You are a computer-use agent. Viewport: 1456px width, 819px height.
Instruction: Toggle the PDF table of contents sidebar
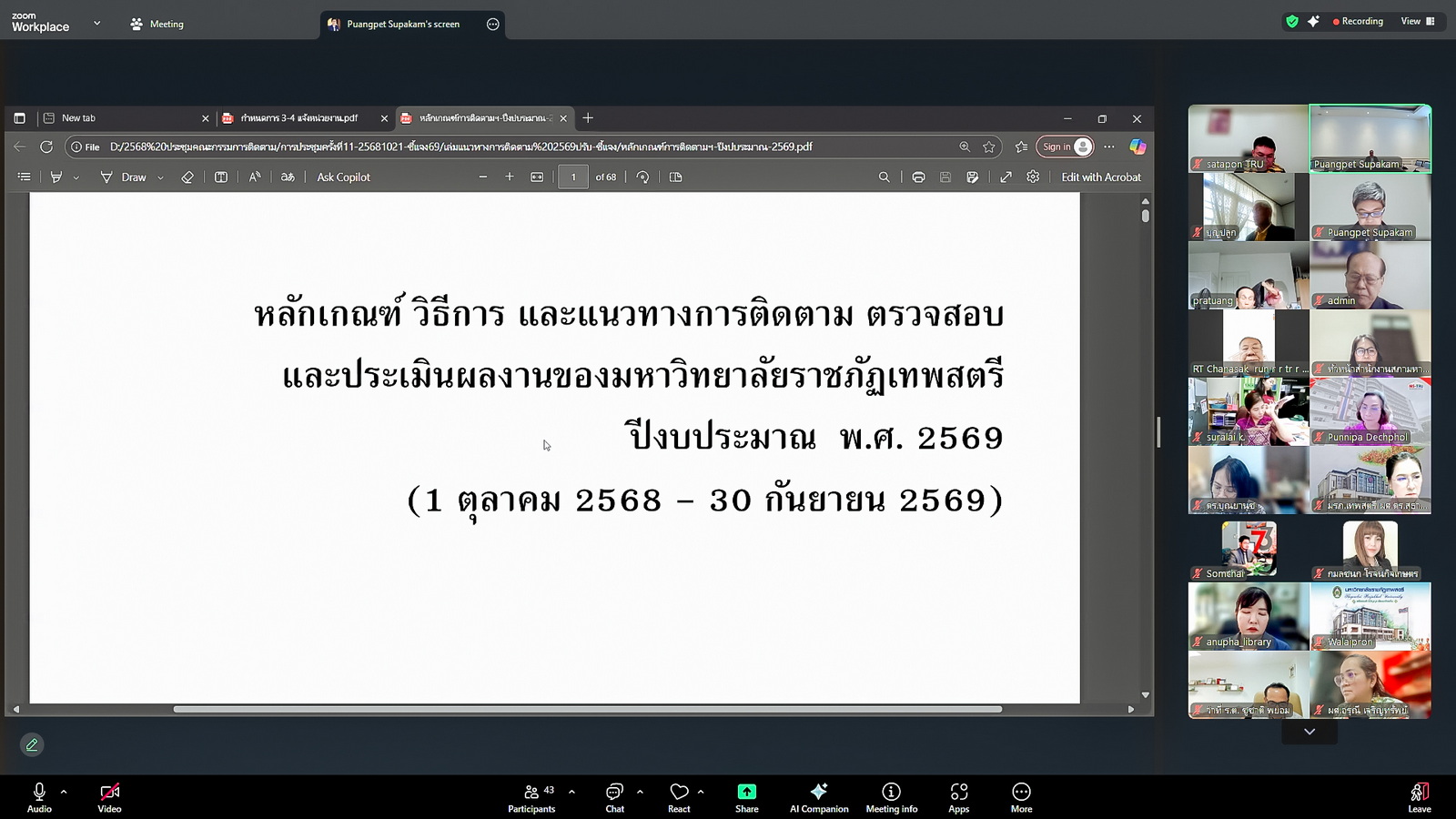(25, 177)
